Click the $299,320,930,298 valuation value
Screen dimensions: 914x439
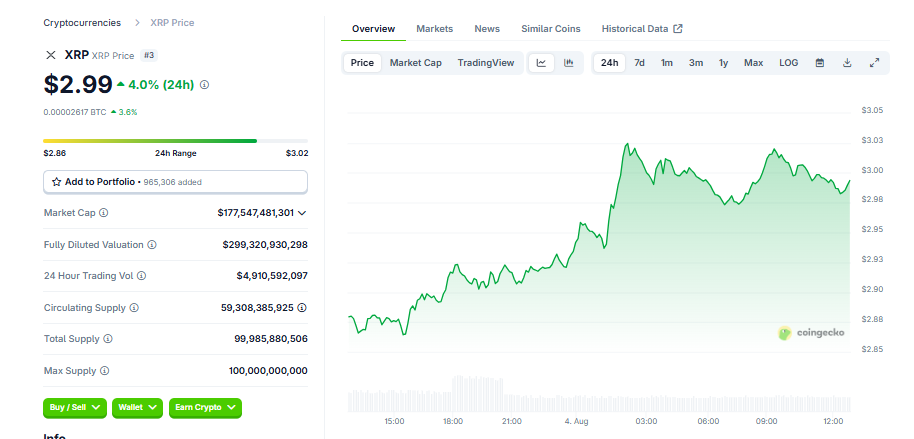[265, 245]
